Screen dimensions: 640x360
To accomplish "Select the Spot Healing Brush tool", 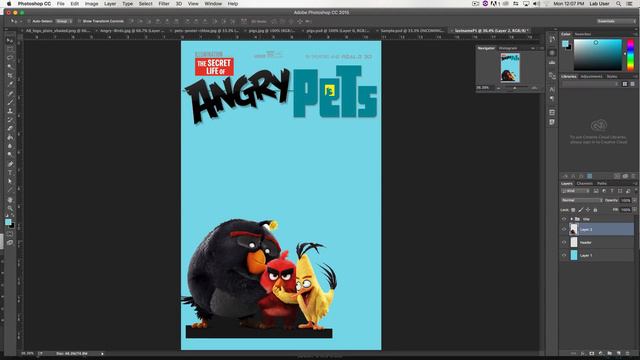I will coord(10,93).
